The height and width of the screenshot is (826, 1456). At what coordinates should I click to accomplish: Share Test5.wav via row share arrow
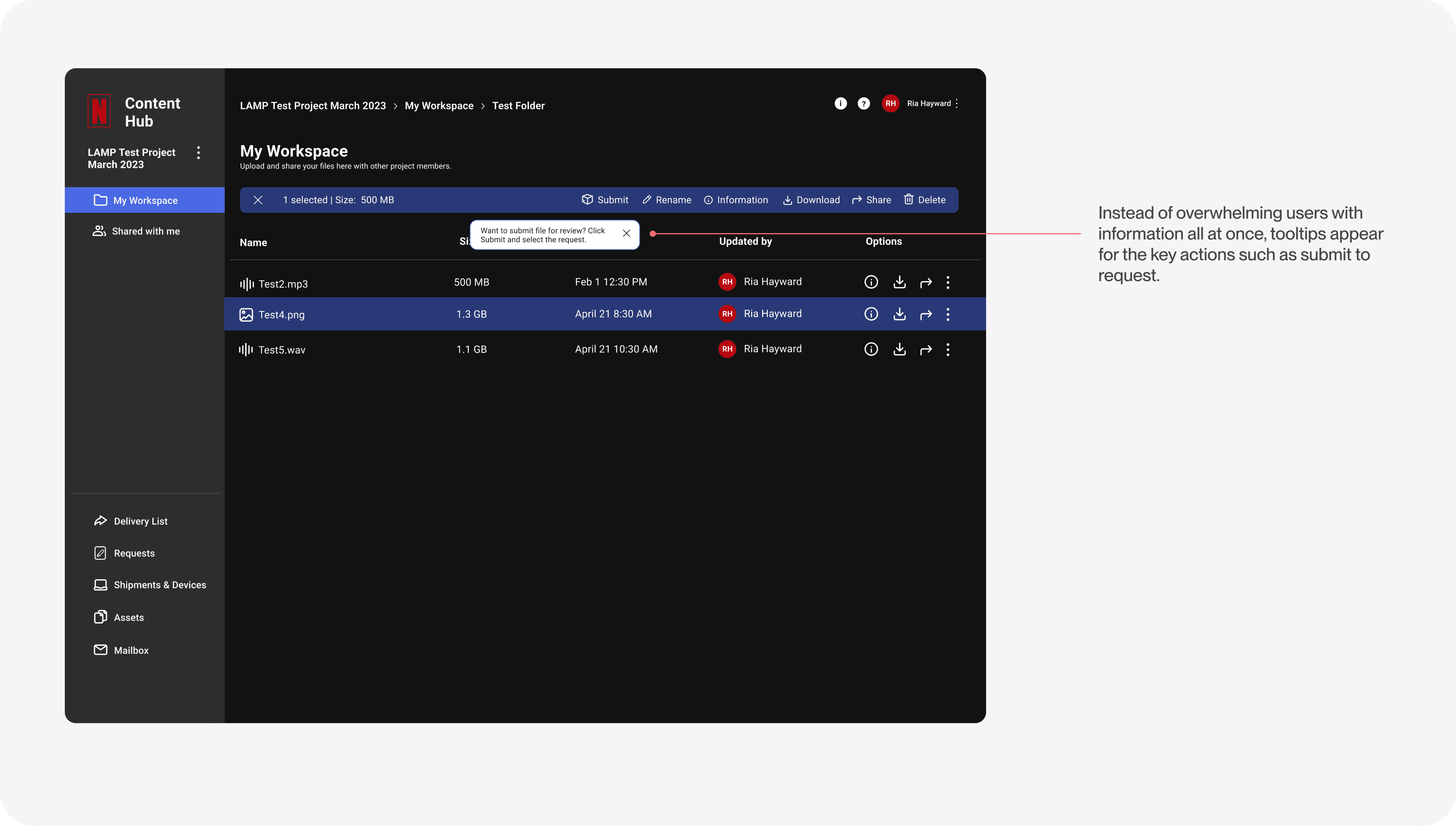pyautogui.click(x=925, y=349)
